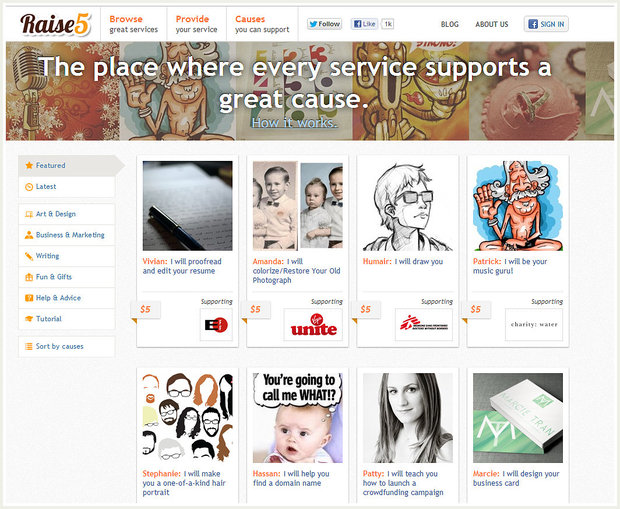This screenshot has width=620, height=509.
Task: Click the Sort by causes list icon
Action: 29,346
